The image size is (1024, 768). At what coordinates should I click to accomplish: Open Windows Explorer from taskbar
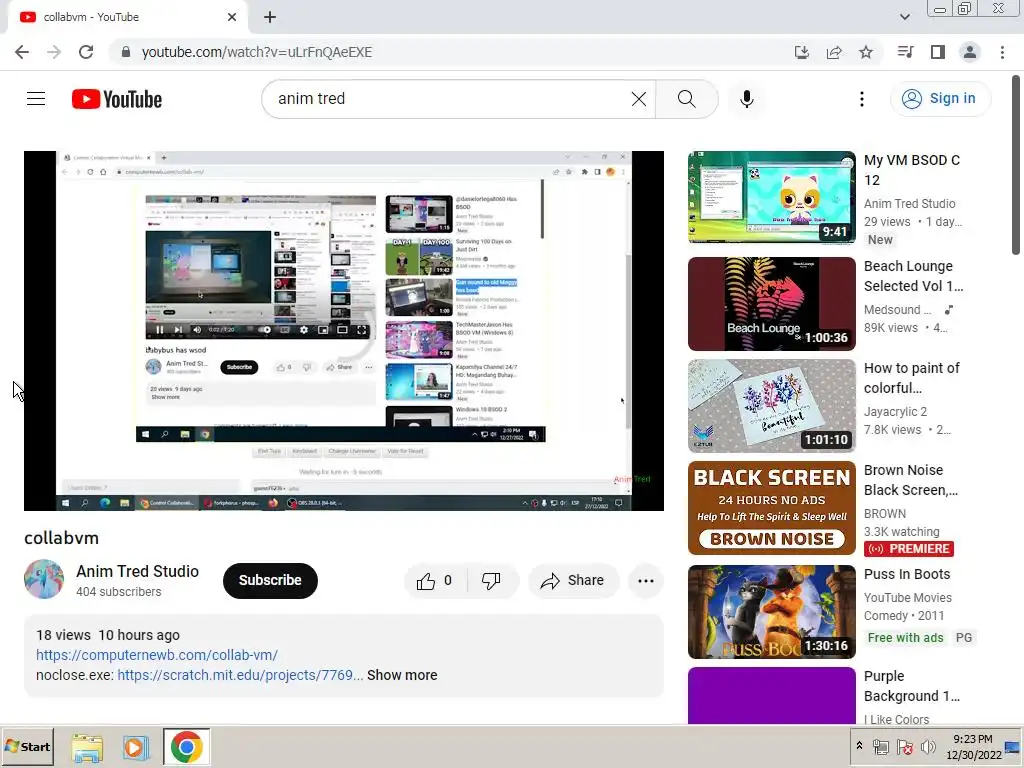pos(87,747)
